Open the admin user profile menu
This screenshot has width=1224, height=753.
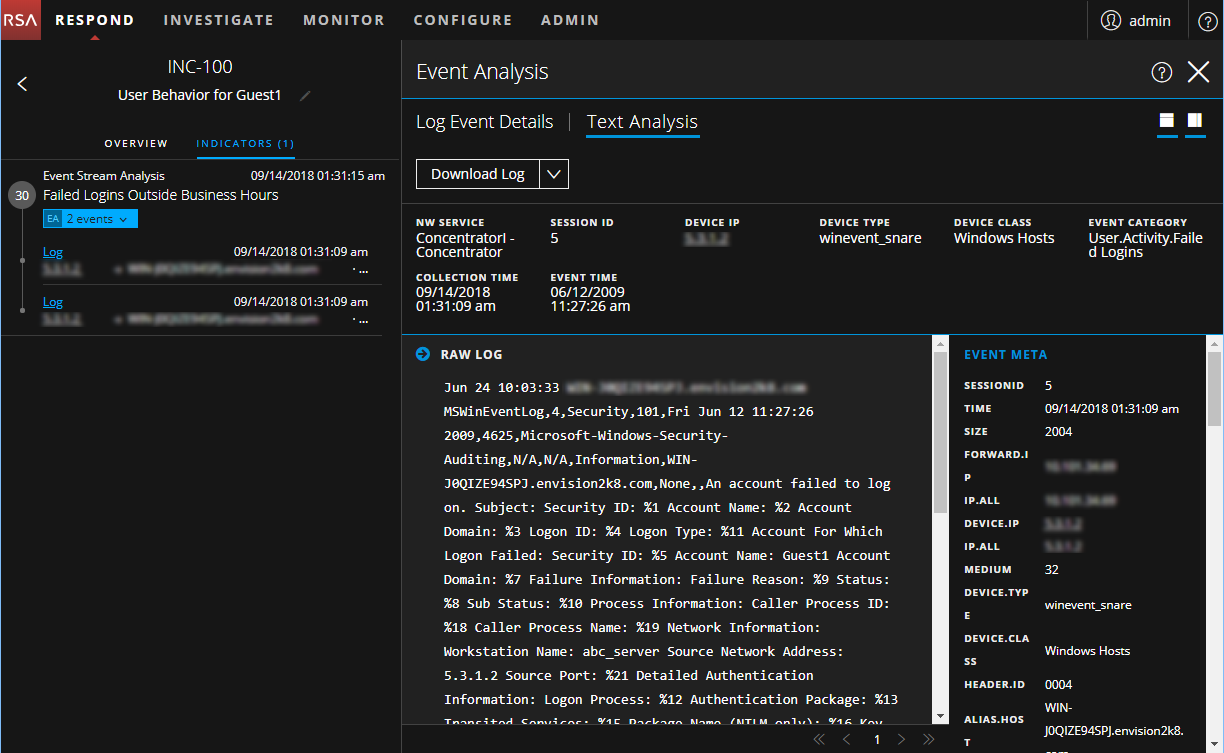(1135, 21)
